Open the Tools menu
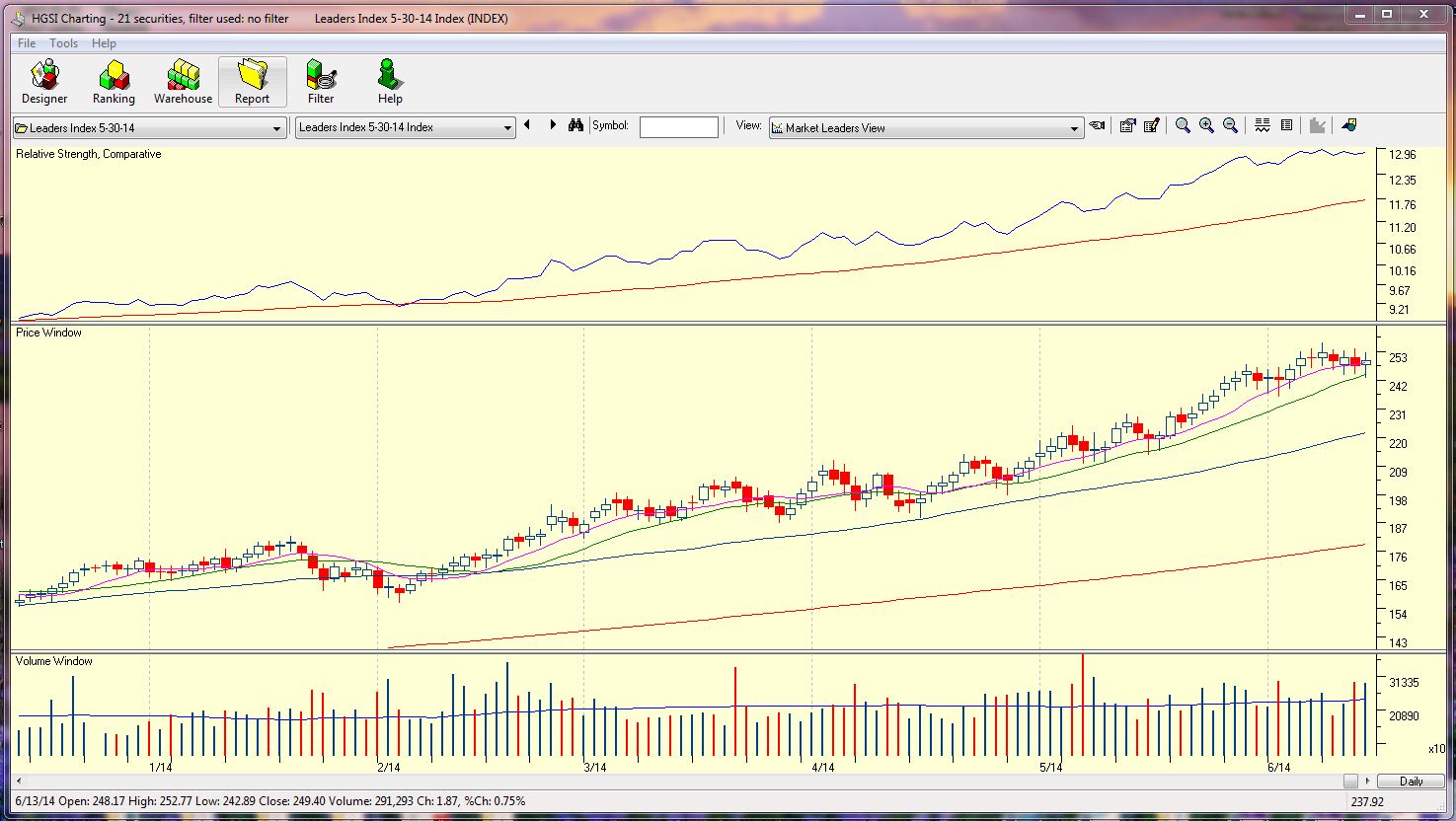Screen dimensions: 1456x821 pos(63,43)
